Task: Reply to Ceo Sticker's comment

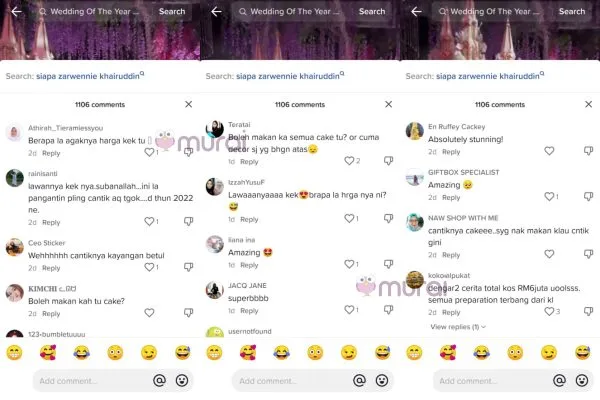Action: (51, 268)
